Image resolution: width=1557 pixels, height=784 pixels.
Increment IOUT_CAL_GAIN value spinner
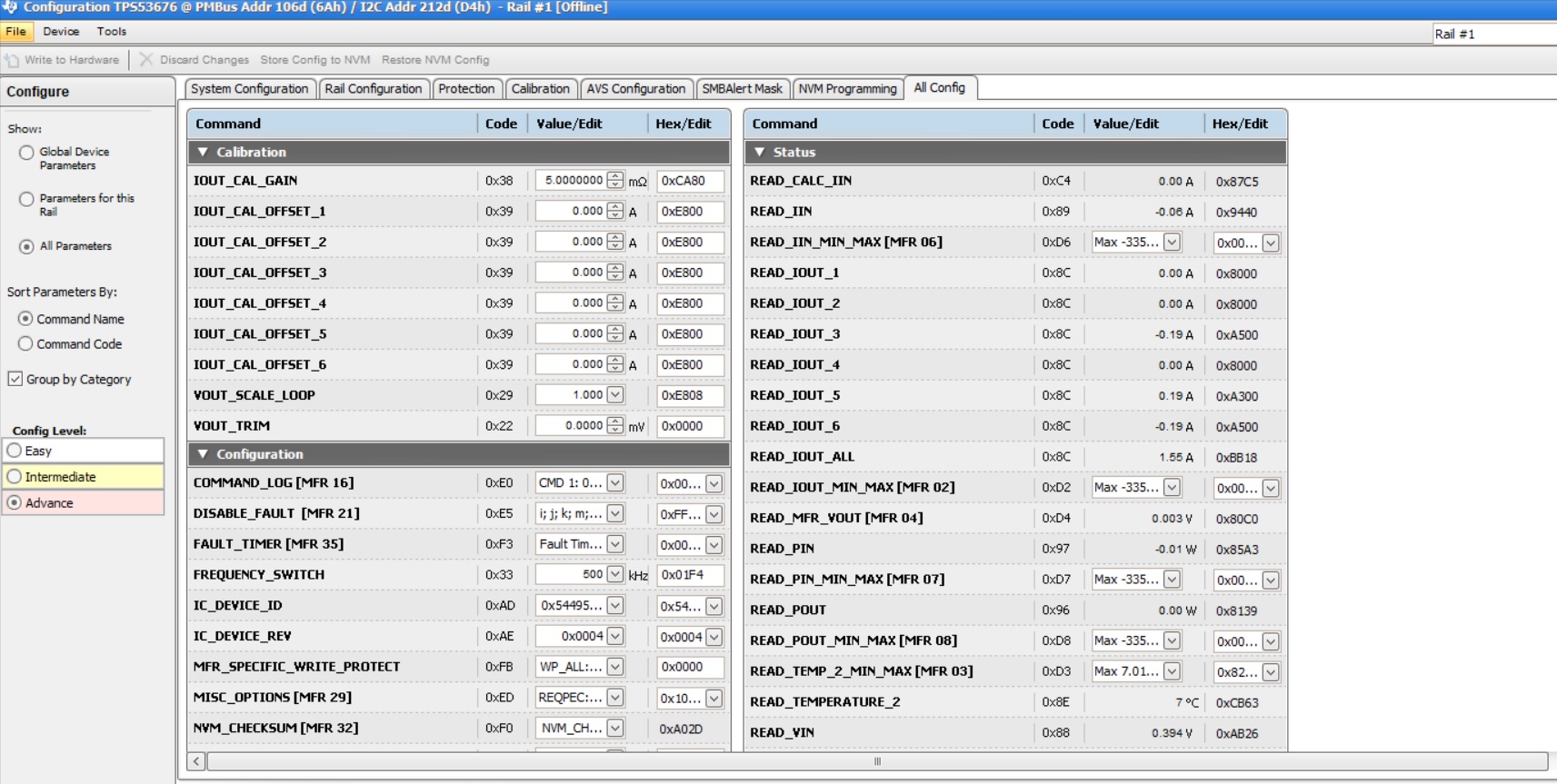[x=615, y=176]
